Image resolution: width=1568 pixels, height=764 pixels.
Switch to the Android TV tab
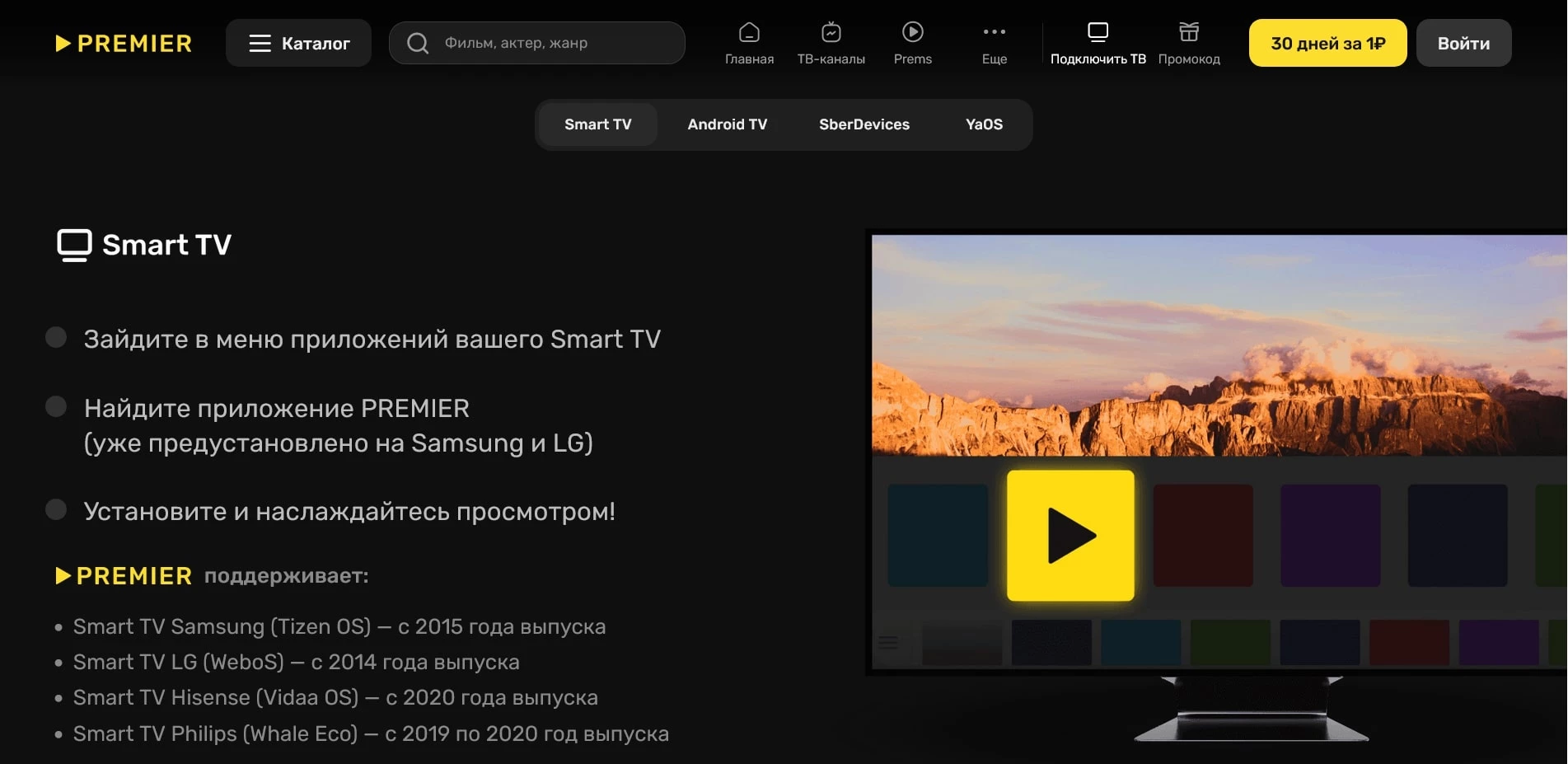click(727, 124)
